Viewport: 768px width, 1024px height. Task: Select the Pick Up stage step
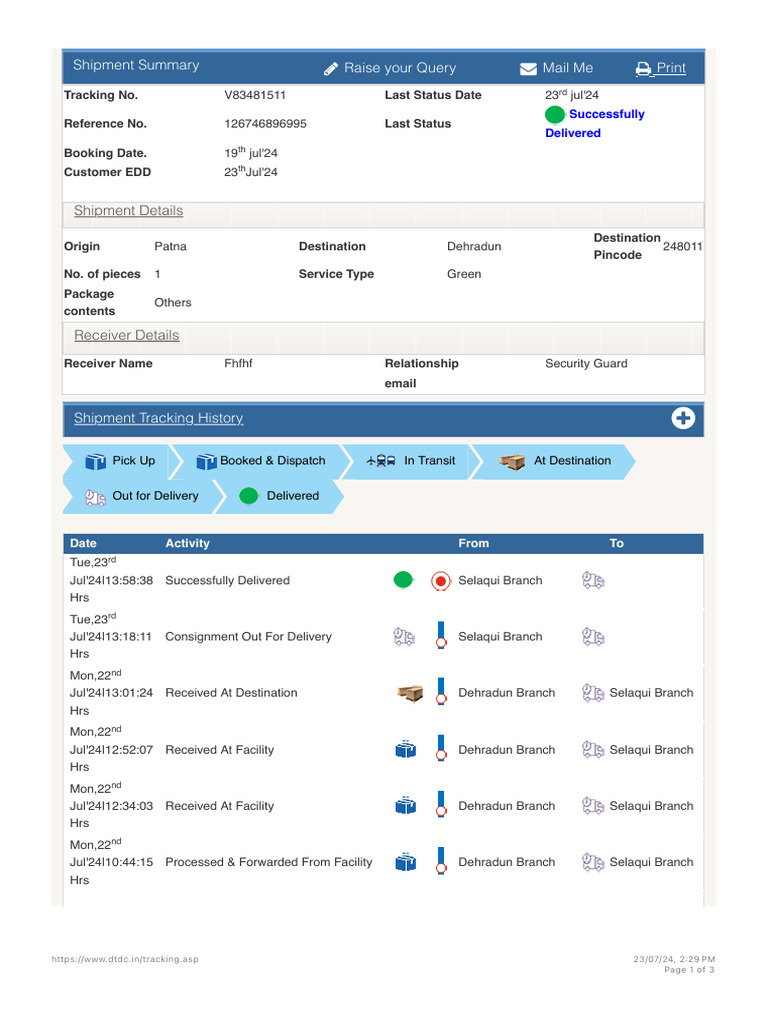(x=122, y=461)
